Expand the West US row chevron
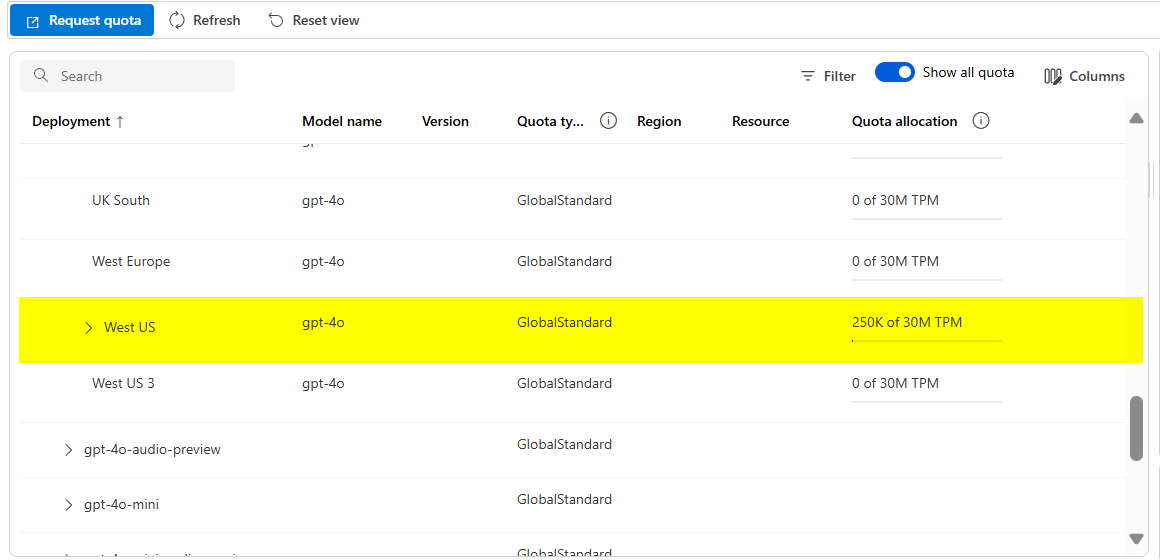 pos(89,328)
